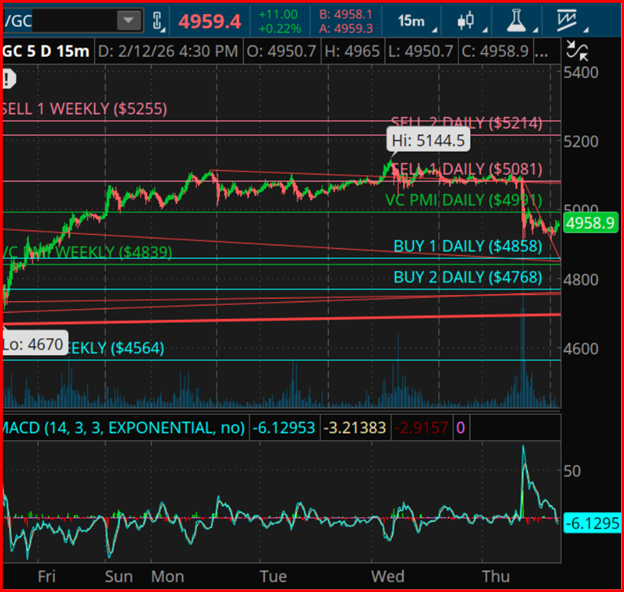The height and width of the screenshot is (592, 624).
Task: Open the Studies flask icon
Action: (517, 21)
